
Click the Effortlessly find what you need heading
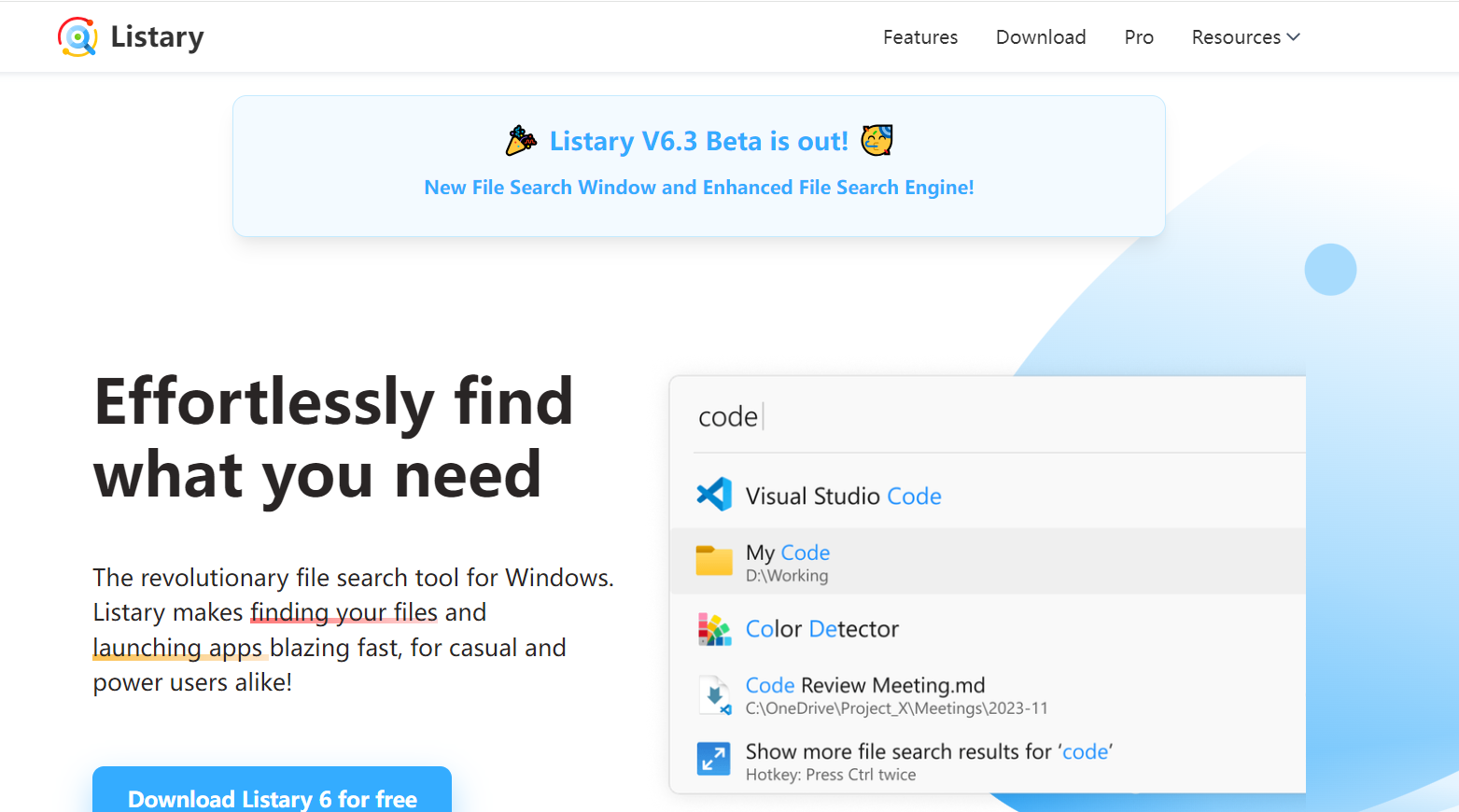[x=333, y=439]
